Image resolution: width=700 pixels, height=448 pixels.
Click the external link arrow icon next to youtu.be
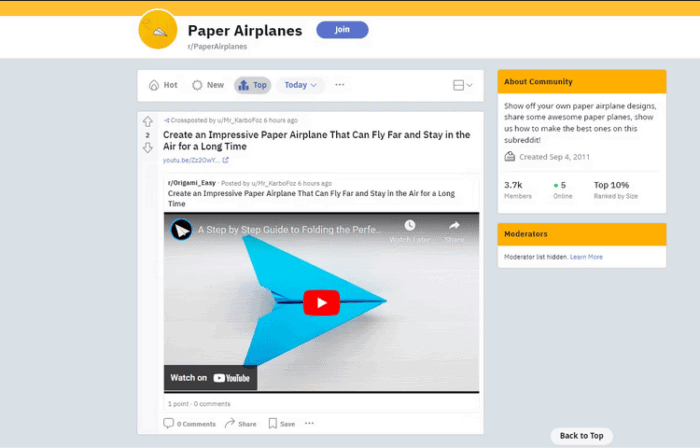(225, 160)
